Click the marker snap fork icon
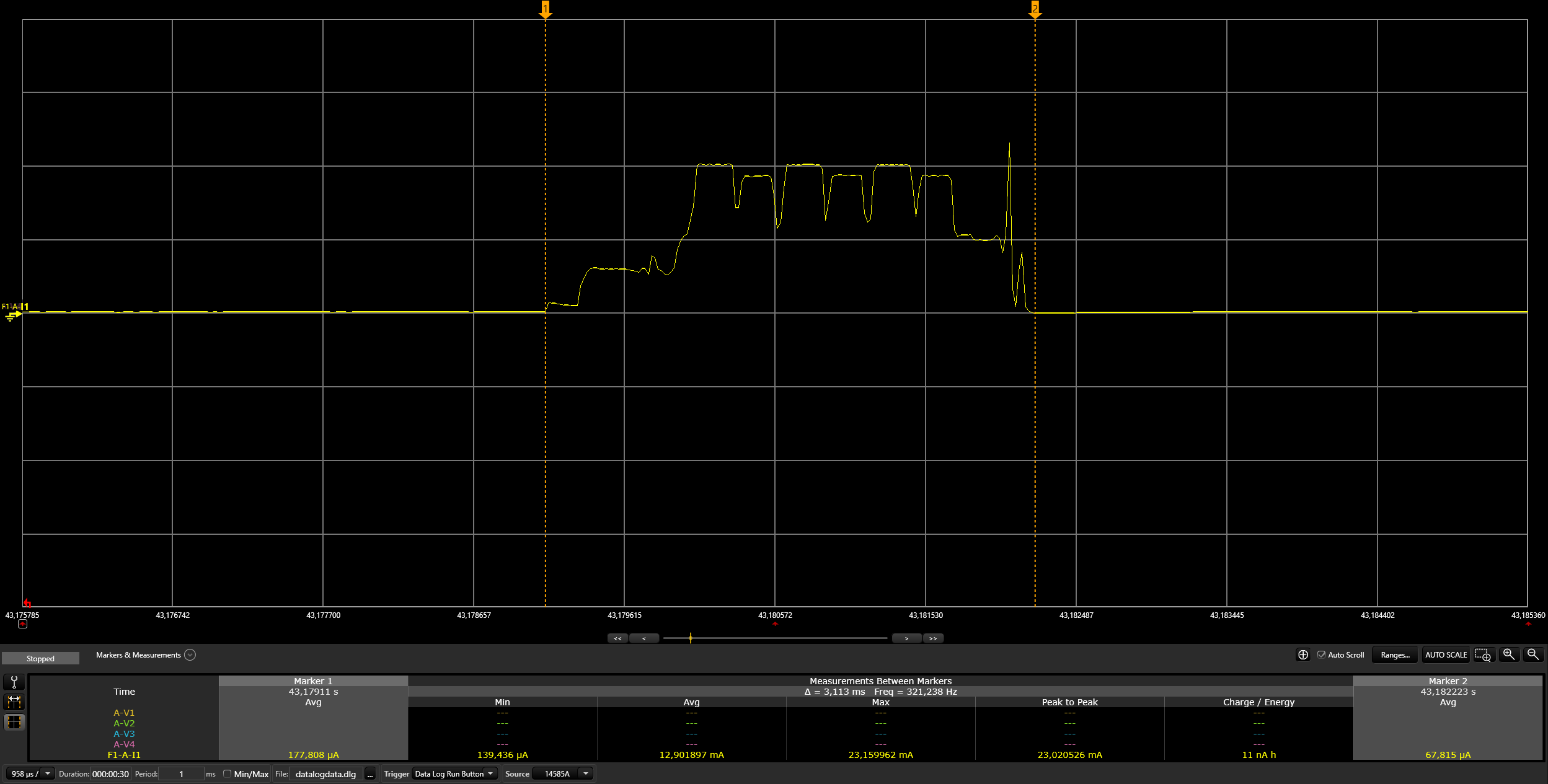 coord(14,682)
